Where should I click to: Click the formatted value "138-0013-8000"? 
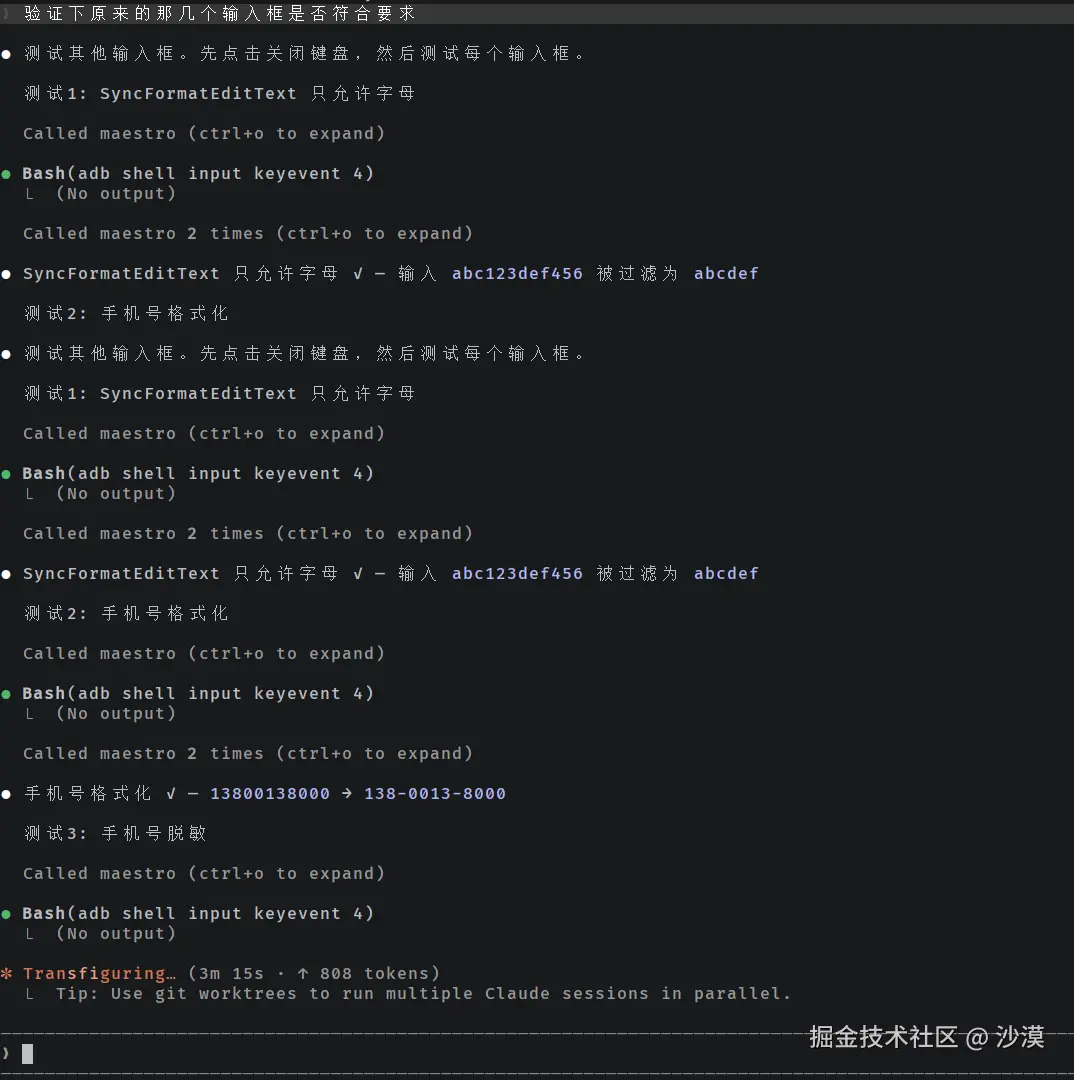(x=435, y=793)
